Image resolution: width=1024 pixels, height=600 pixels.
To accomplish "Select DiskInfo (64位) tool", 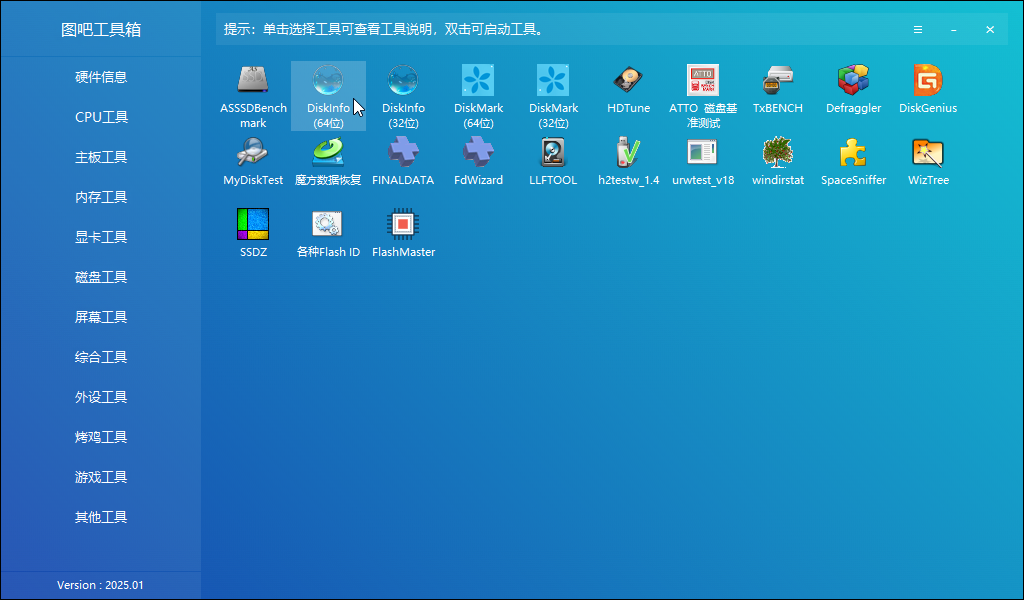I will point(328,96).
